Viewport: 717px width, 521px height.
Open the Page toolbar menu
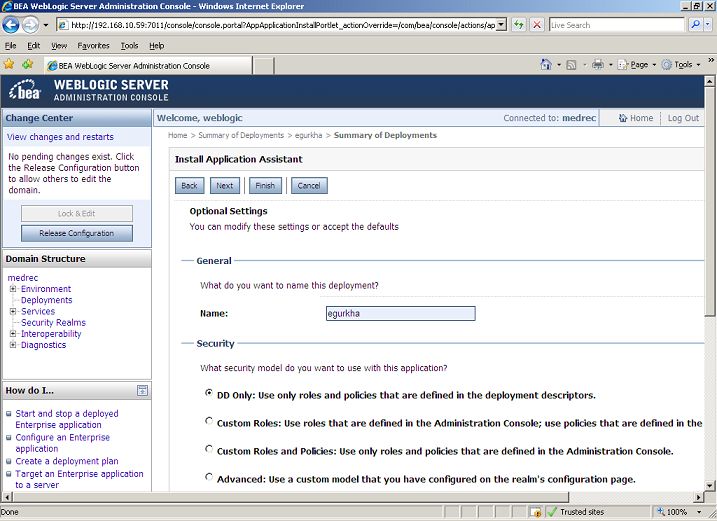pyautogui.click(x=637, y=65)
